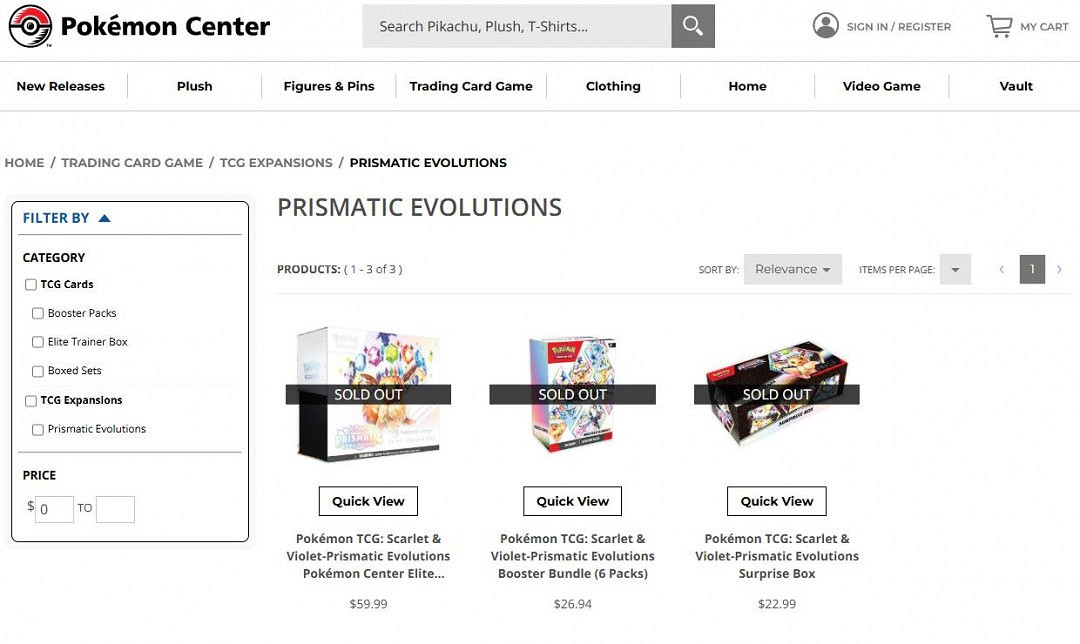Viewport: 1080px width, 644px height.
Task: Go to previous page arrow
Action: (1002, 269)
